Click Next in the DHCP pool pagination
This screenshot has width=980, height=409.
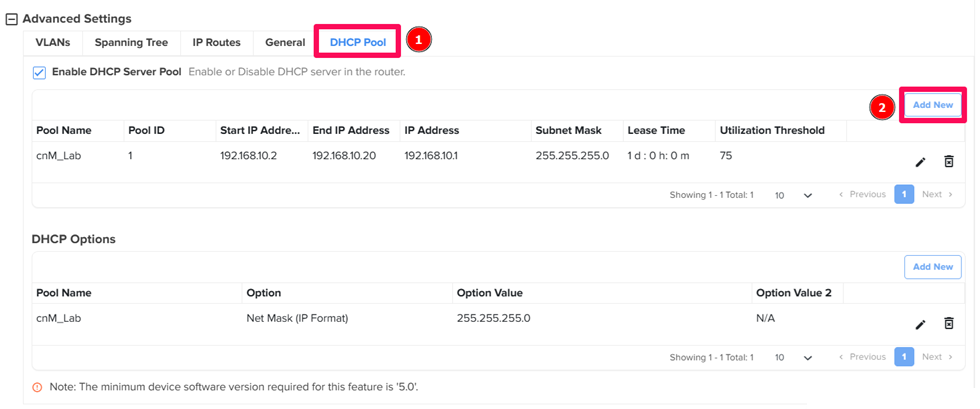[937, 195]
